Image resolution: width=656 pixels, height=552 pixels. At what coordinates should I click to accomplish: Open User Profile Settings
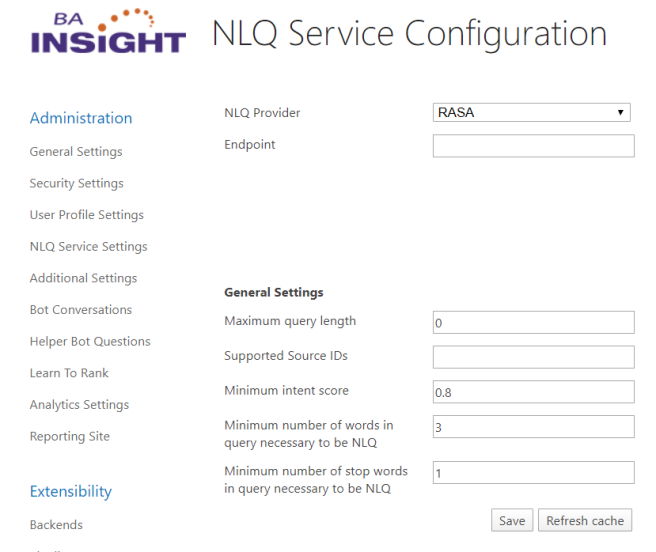click(87, 215)
